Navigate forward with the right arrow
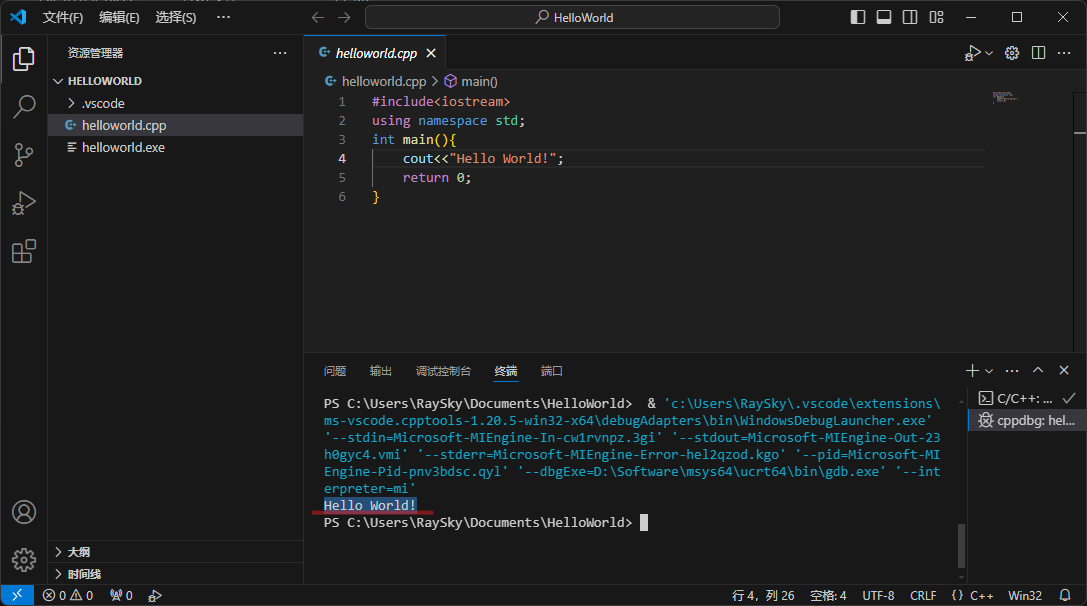Image resolution: width=1087 pixels, height=606 pixels. (x=344, y=17)
